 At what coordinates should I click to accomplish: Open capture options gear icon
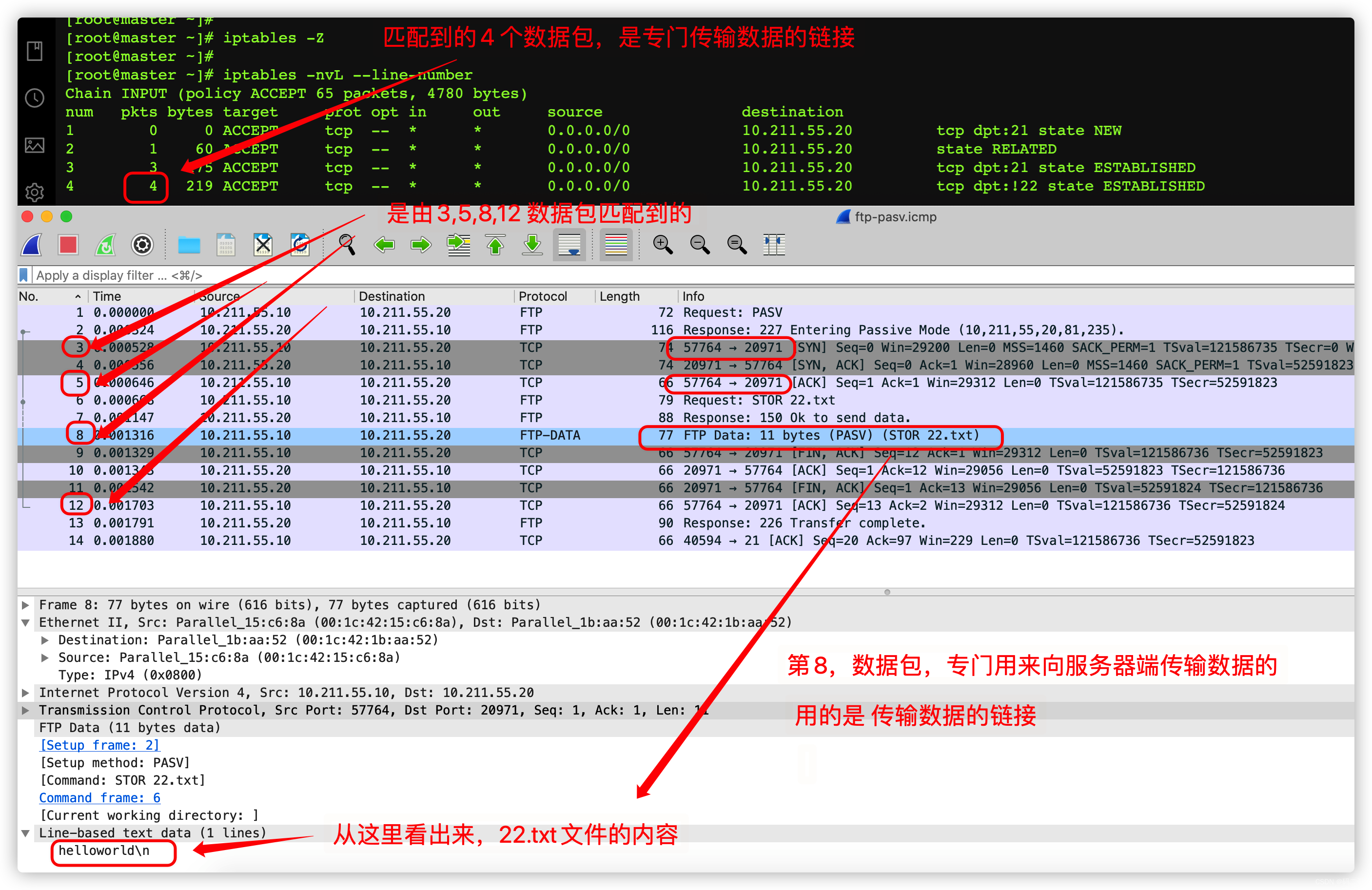pyautogui.click(x=142, y=245)
